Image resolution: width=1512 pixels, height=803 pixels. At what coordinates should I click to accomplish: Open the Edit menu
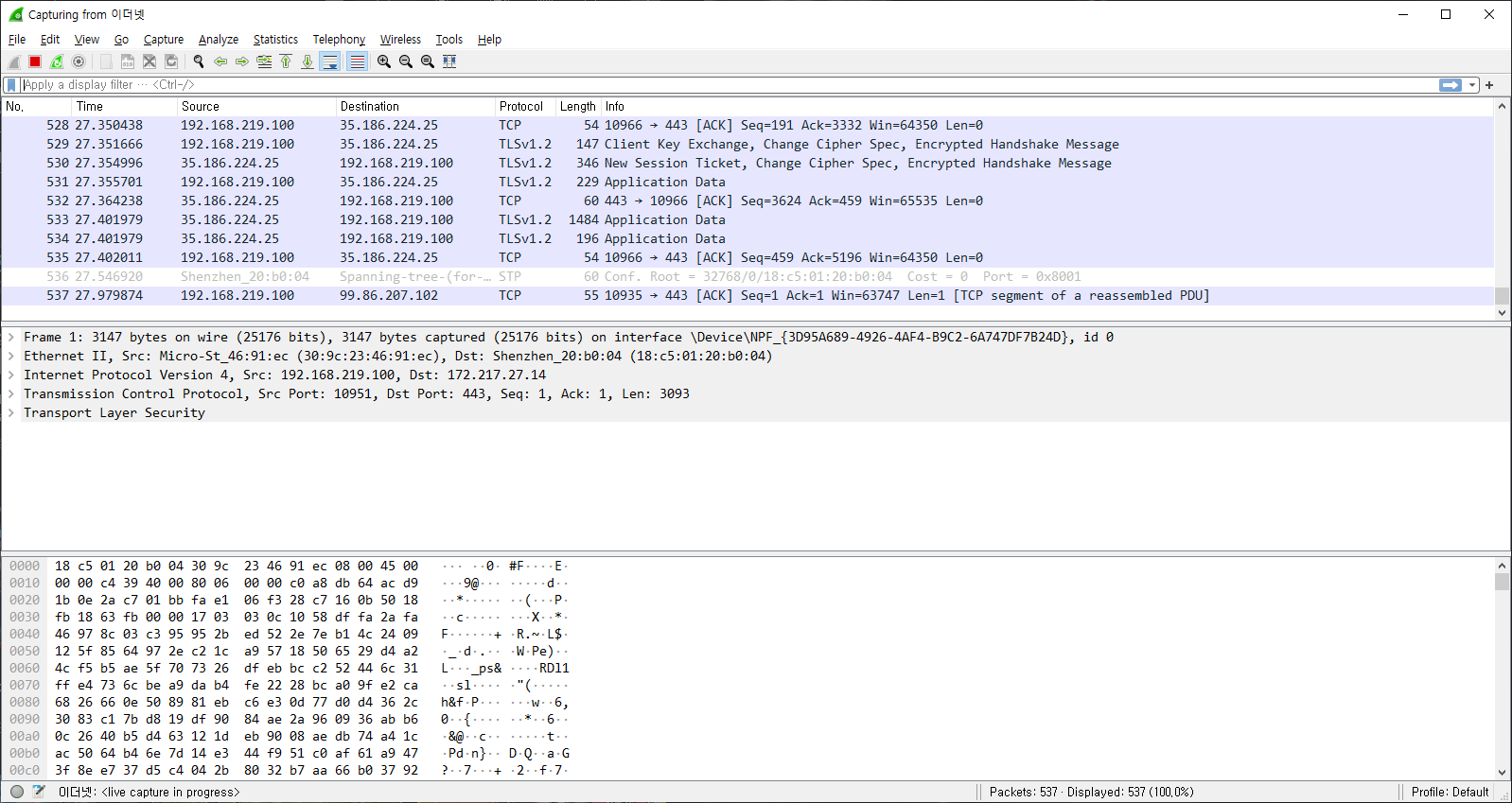(50, 40)
